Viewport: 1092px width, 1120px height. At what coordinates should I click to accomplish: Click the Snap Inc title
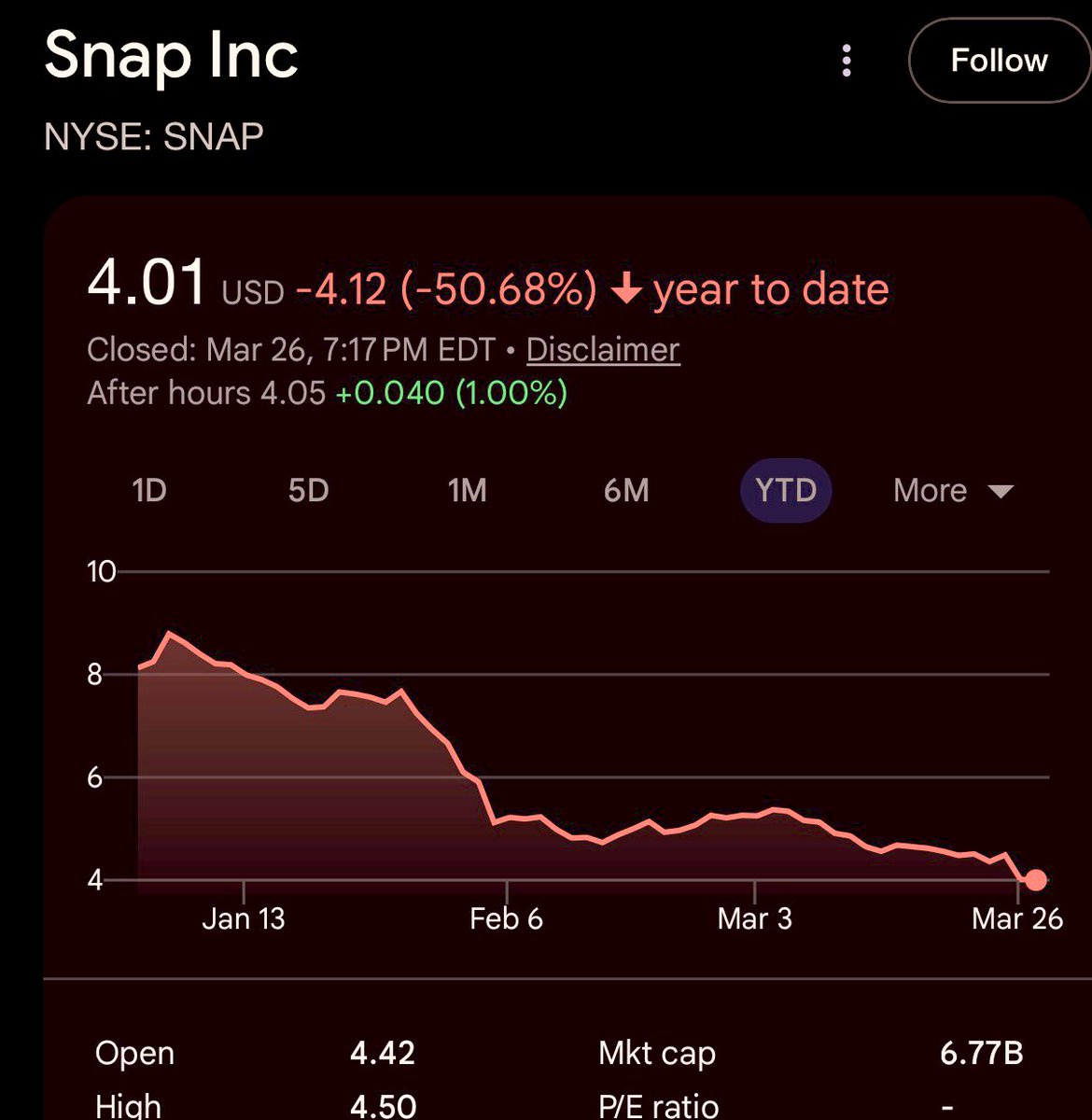(171, 54)
